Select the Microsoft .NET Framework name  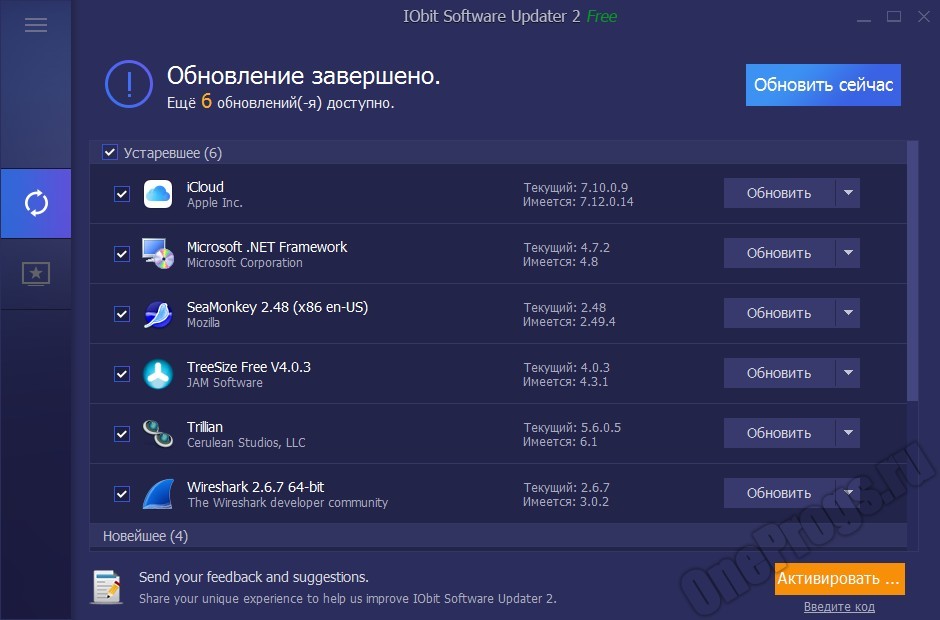click(267, 247)
